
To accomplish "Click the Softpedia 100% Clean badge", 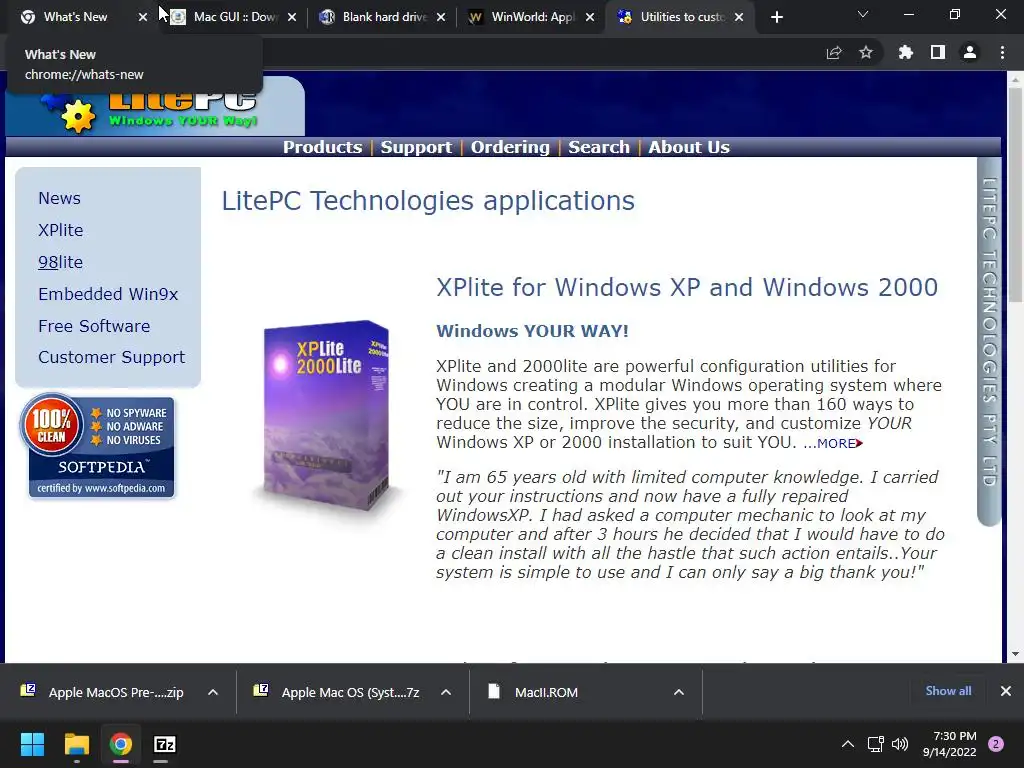I will pyautogui.click(x=99, y=446).
